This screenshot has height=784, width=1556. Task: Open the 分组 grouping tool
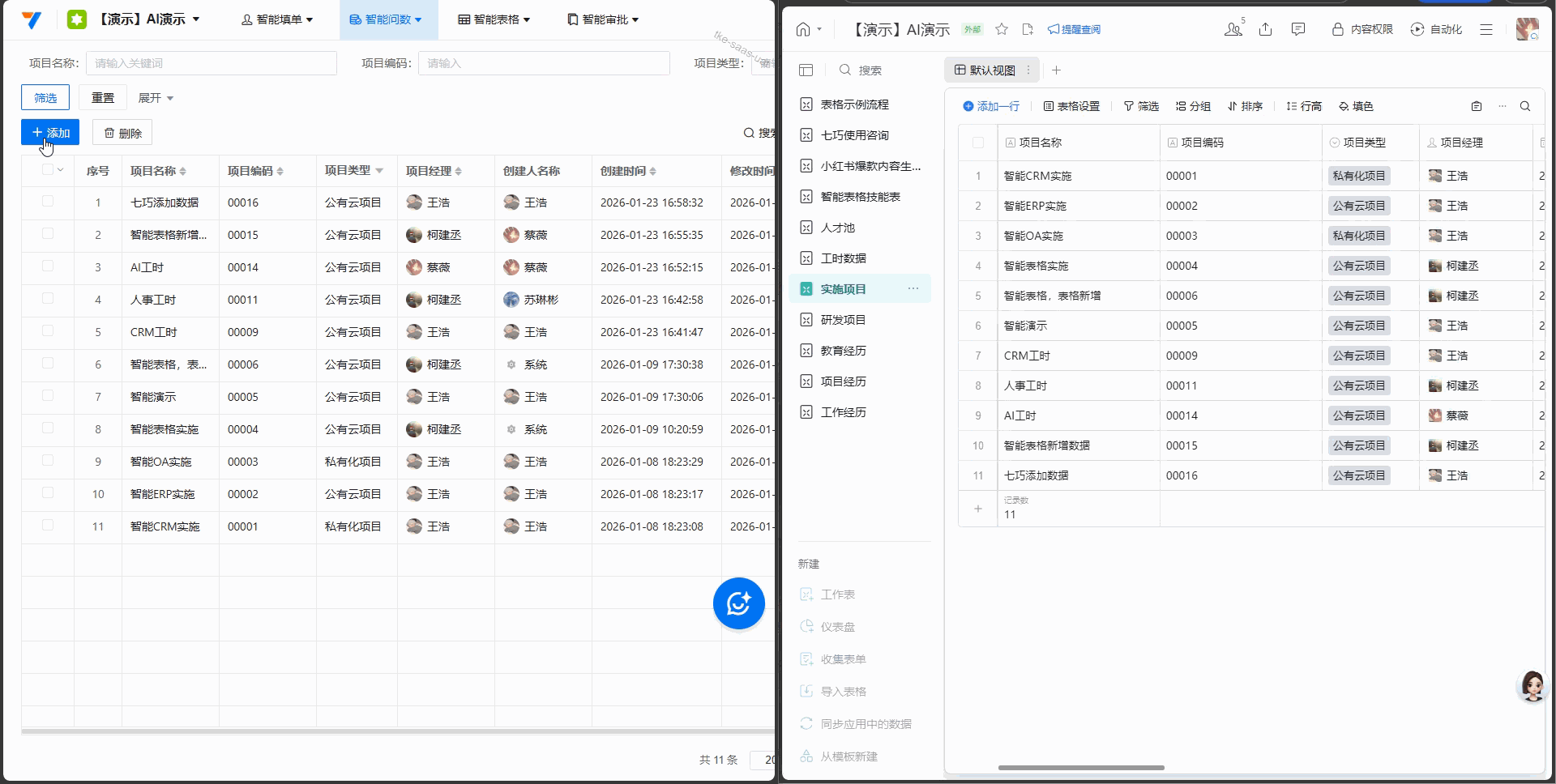point(1191,106)
